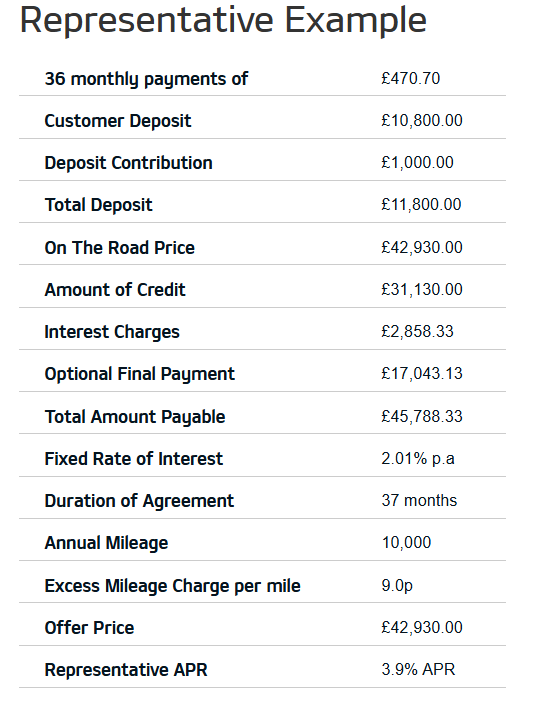Screen dimensions: 533x703
Task: Click the Offer Price row label
Action: point(89,628)
